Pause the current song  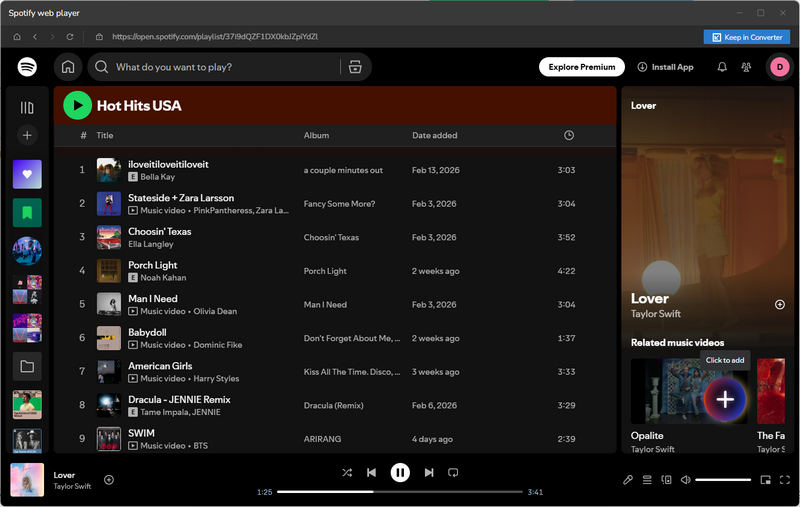tap(400, 472)
